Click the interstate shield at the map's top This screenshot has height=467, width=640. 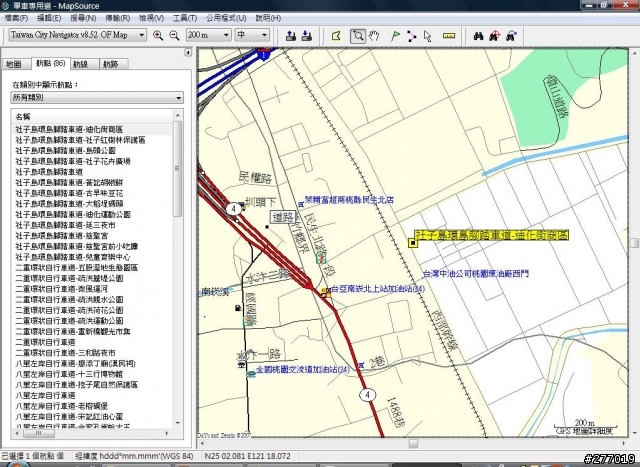click(264, 54)
